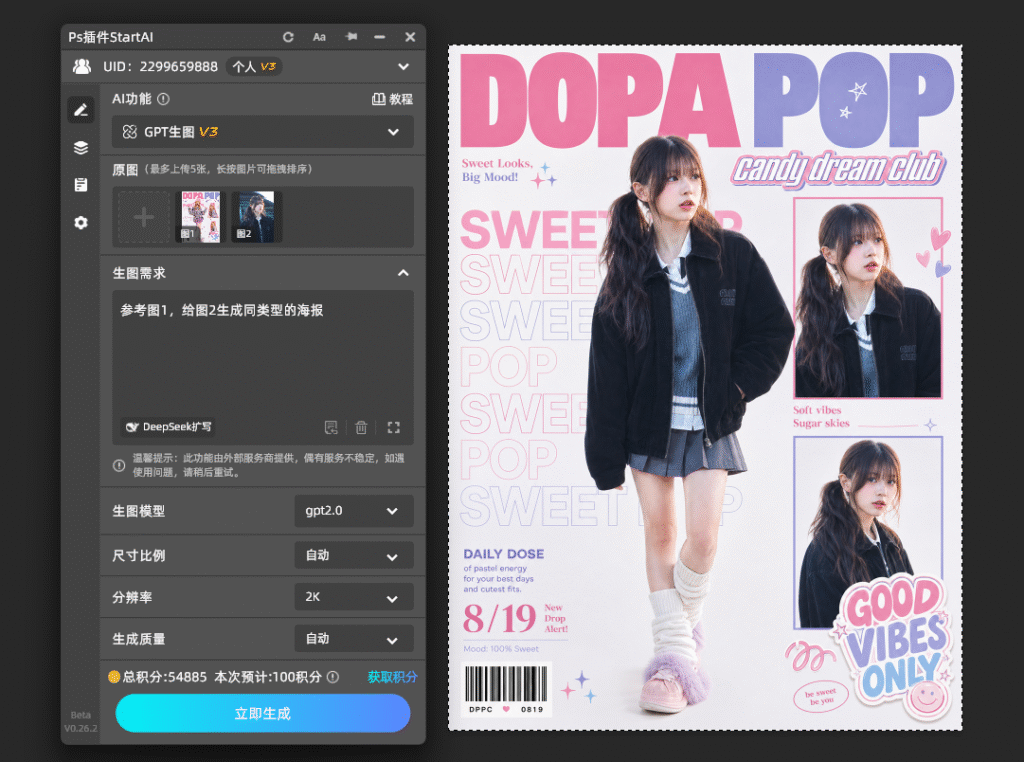Viewport: 1024px width, 762px height.
Task: Click the prompt template icon in text box
Action: tap(331, 427)
